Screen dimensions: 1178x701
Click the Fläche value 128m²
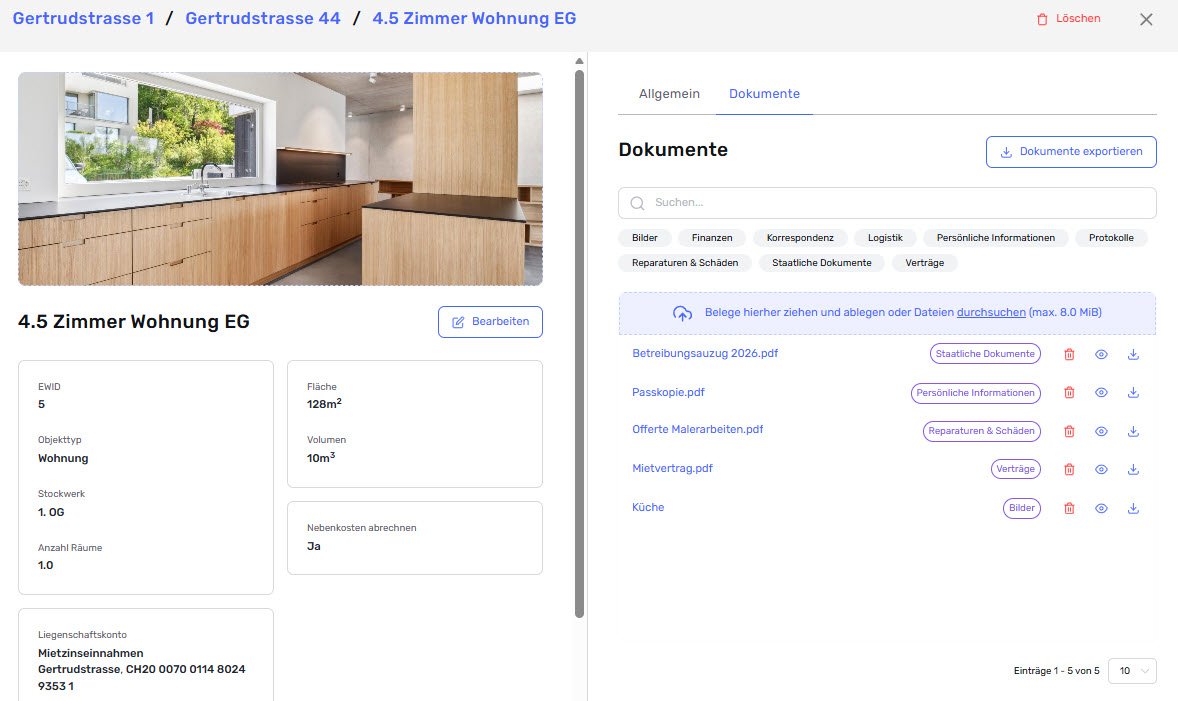click(324, 404)
